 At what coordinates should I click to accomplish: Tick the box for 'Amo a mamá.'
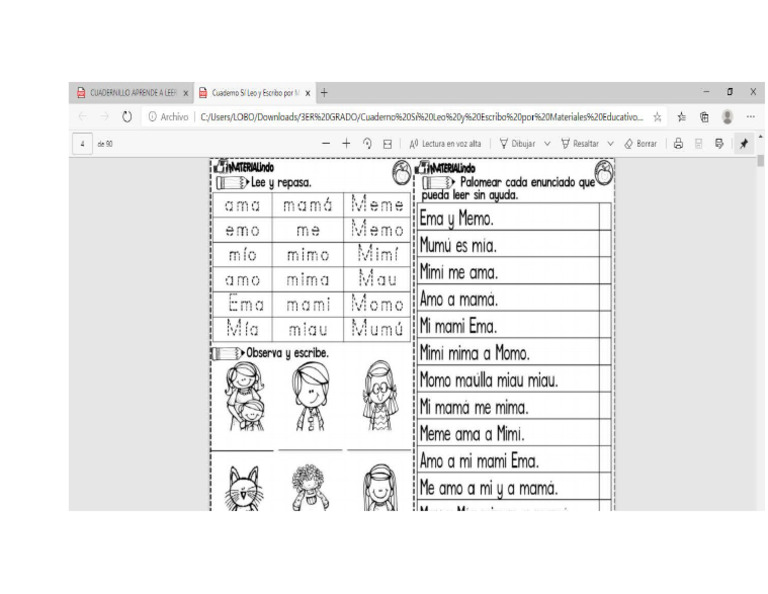[x=605, y=297]
